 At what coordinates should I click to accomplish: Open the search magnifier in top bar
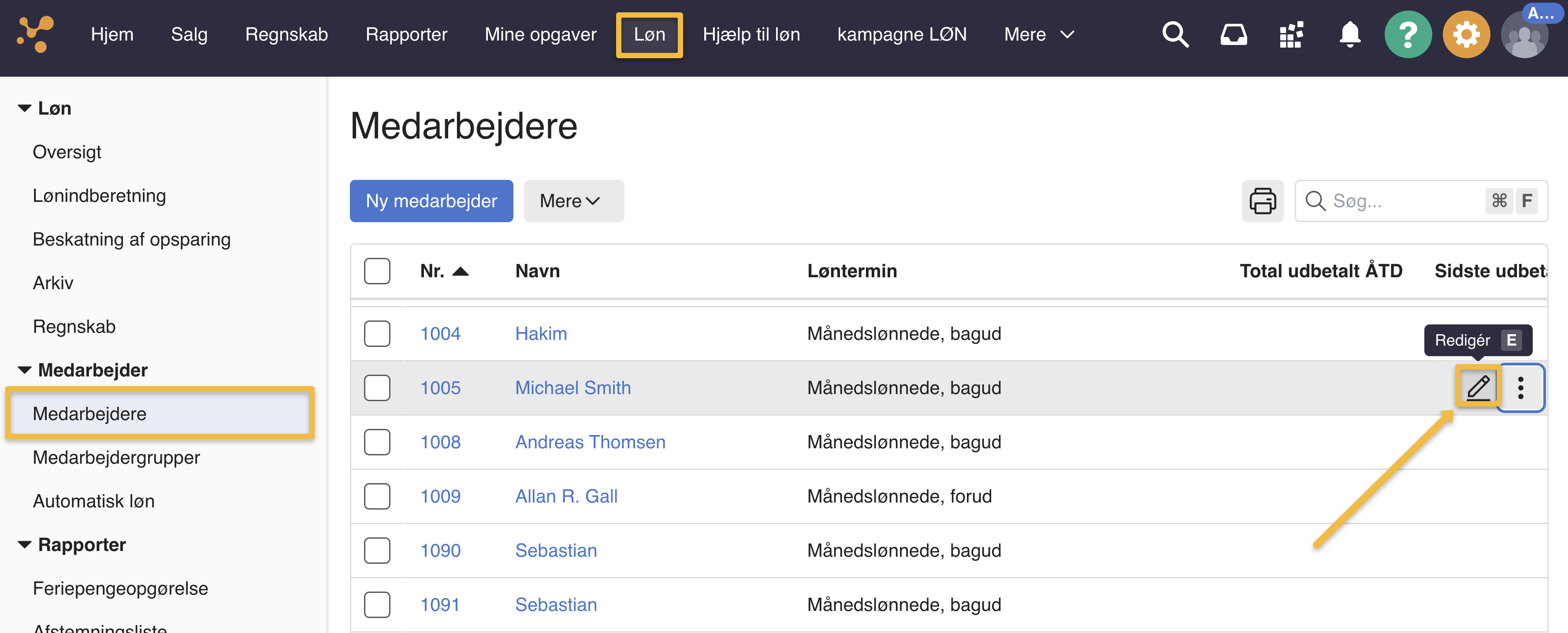coord(1175,35)
